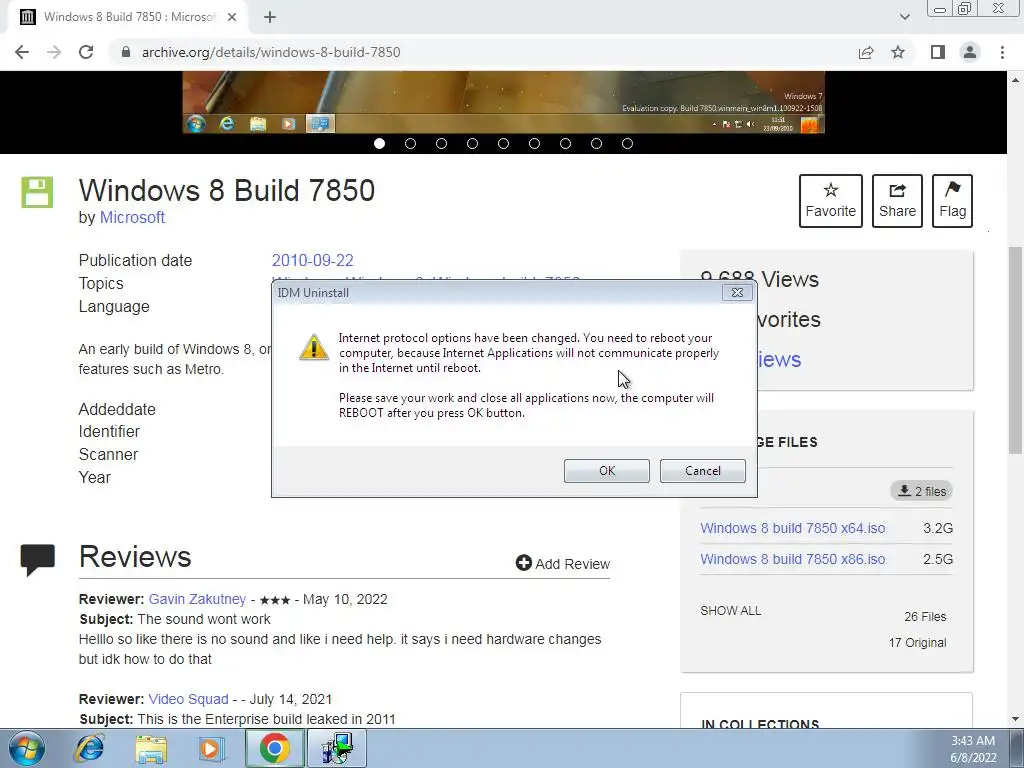
Task: Download Windows 8 build 7850 x64.iso
Action: point(793,528)
